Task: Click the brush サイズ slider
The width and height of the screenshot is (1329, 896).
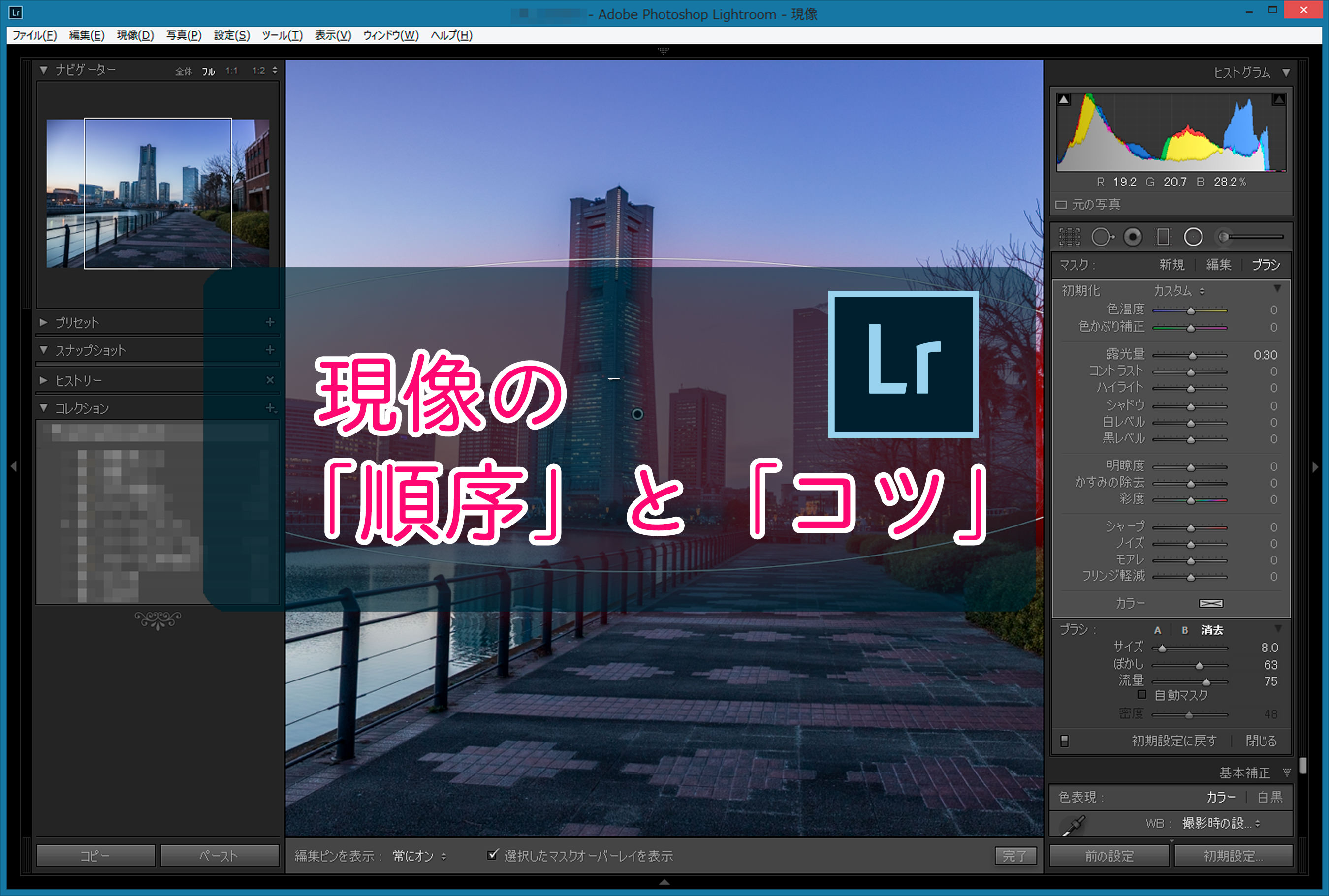Action: tap(1190, 648)
